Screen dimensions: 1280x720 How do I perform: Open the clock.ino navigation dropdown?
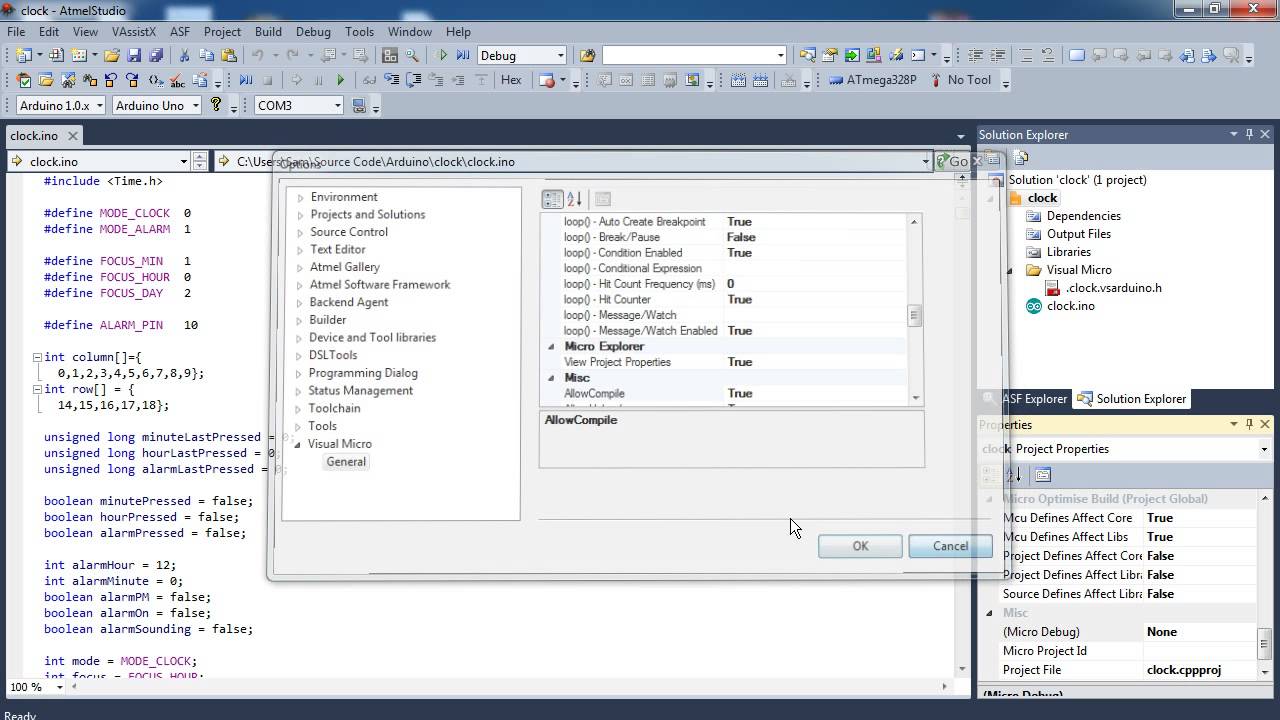click(183, 161)
